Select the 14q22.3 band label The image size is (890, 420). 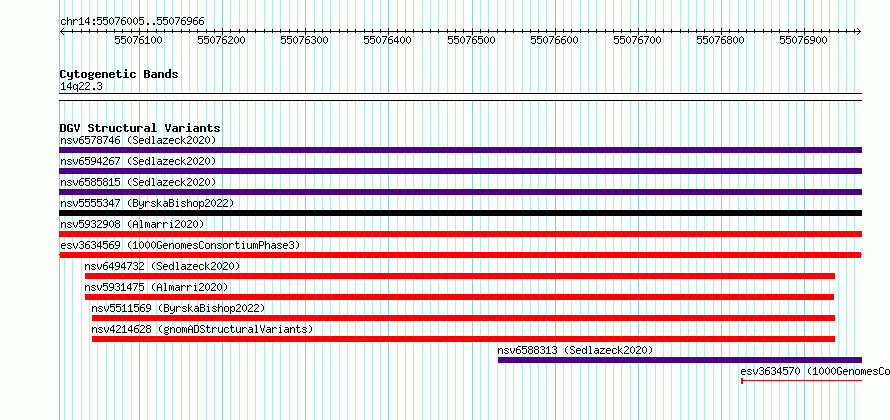(x=81, y=87)
